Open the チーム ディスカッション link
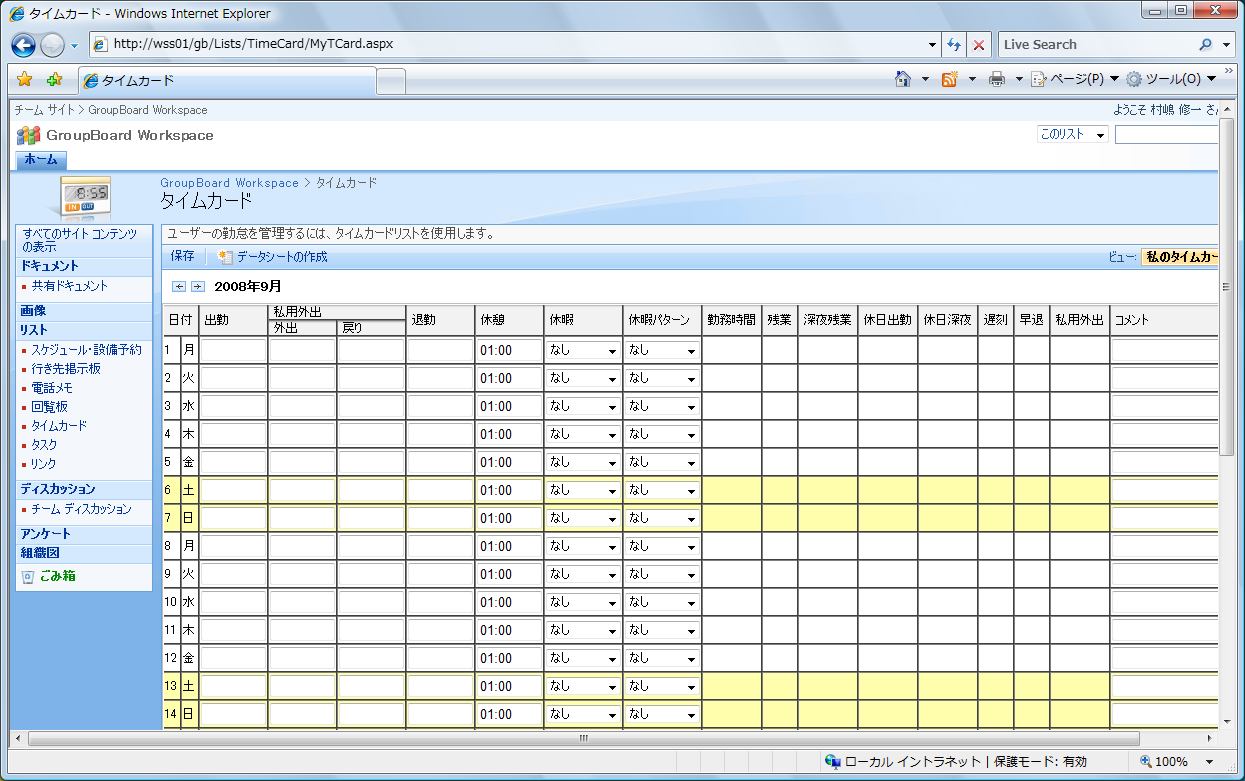The height and width of the screenshot is (781, 1245). click(81, 509)
